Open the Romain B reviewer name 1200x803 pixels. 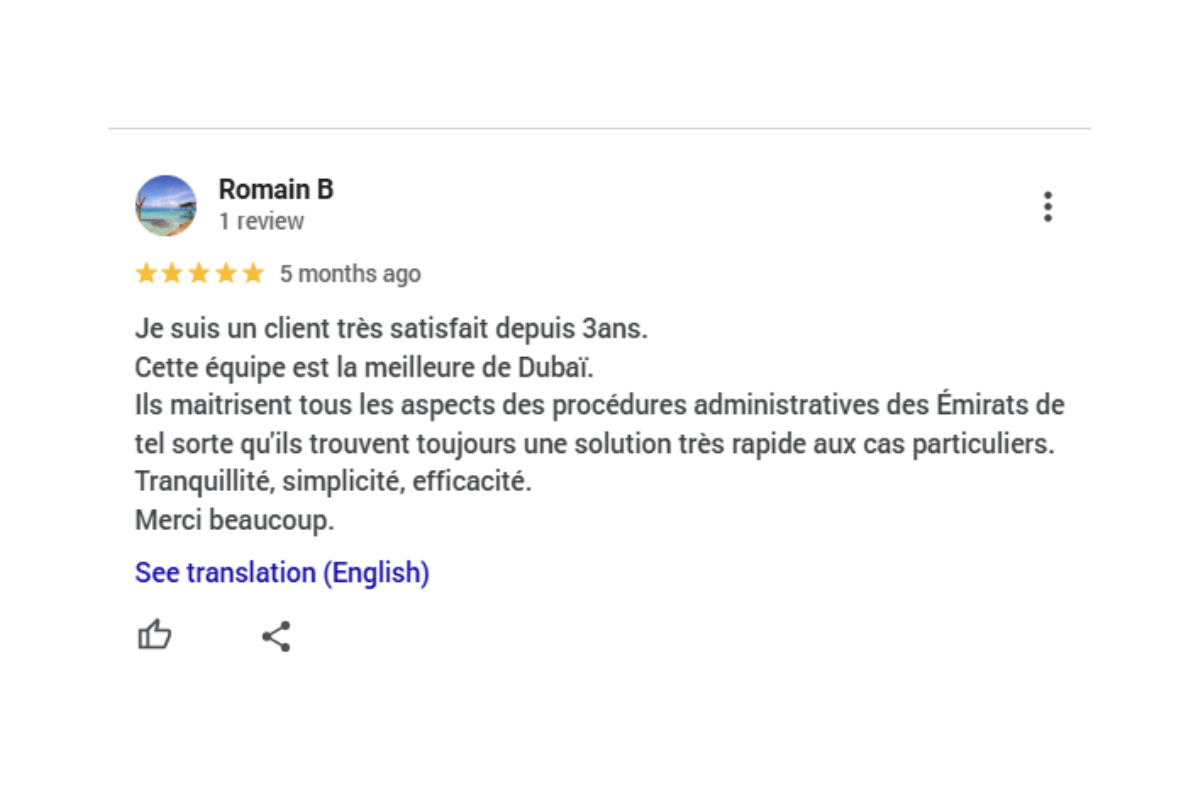pos(276,189)
